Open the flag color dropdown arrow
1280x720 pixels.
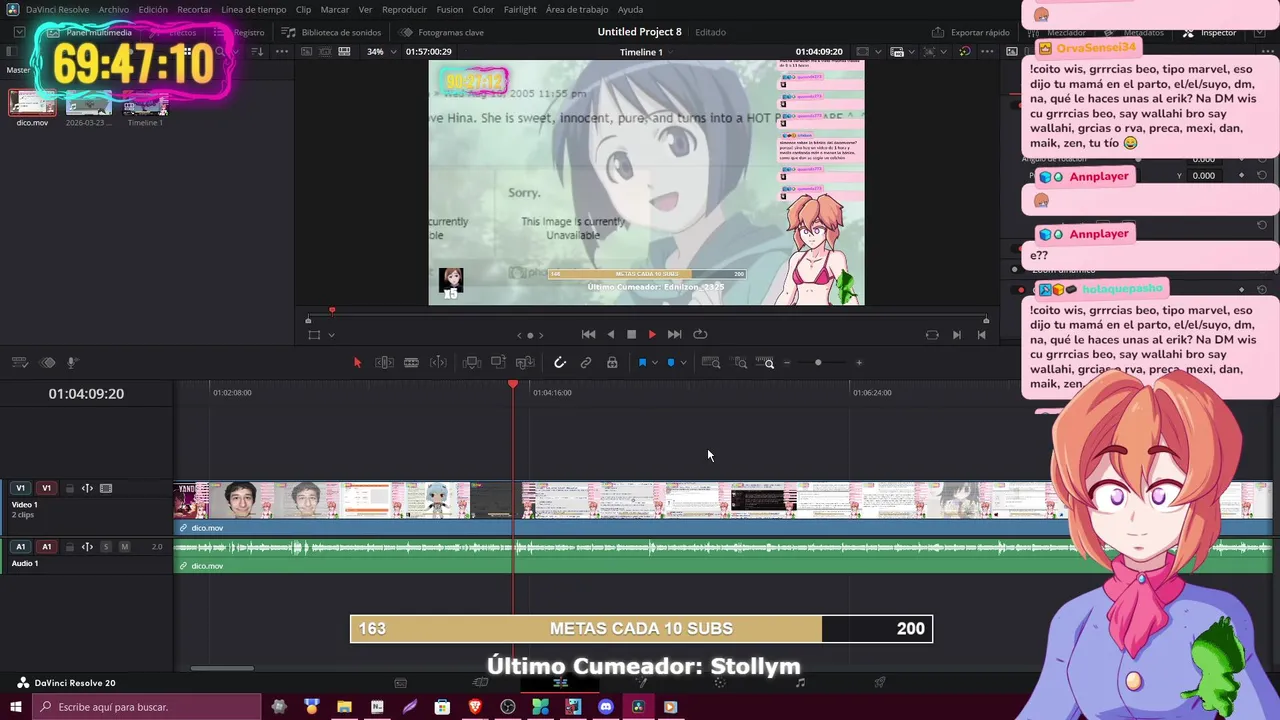[x=654, y=363]
